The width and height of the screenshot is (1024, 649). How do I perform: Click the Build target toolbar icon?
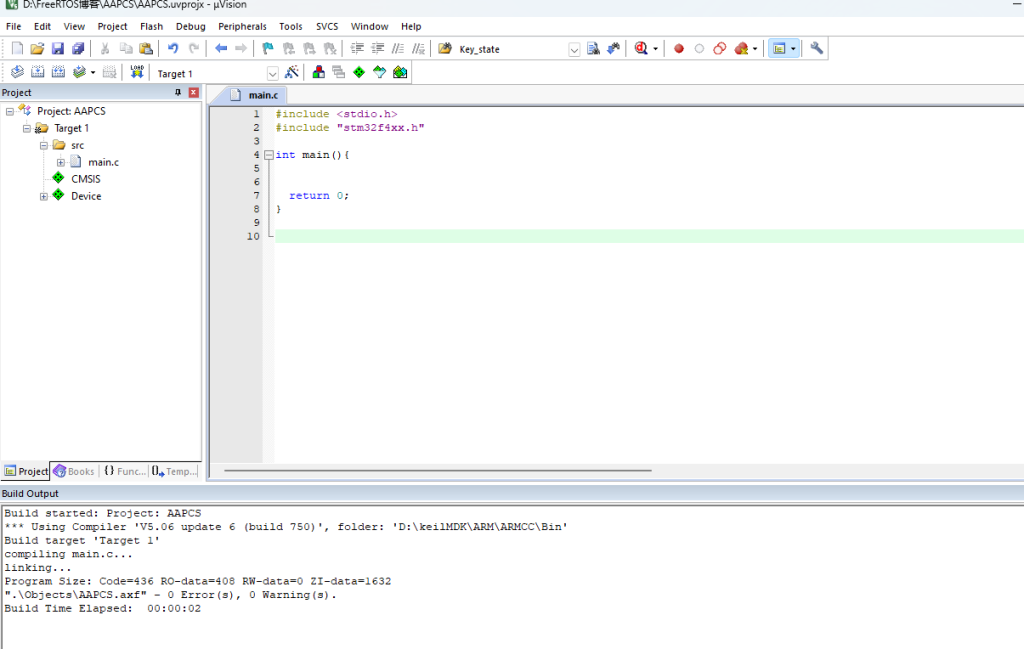(x=37, y=73)
